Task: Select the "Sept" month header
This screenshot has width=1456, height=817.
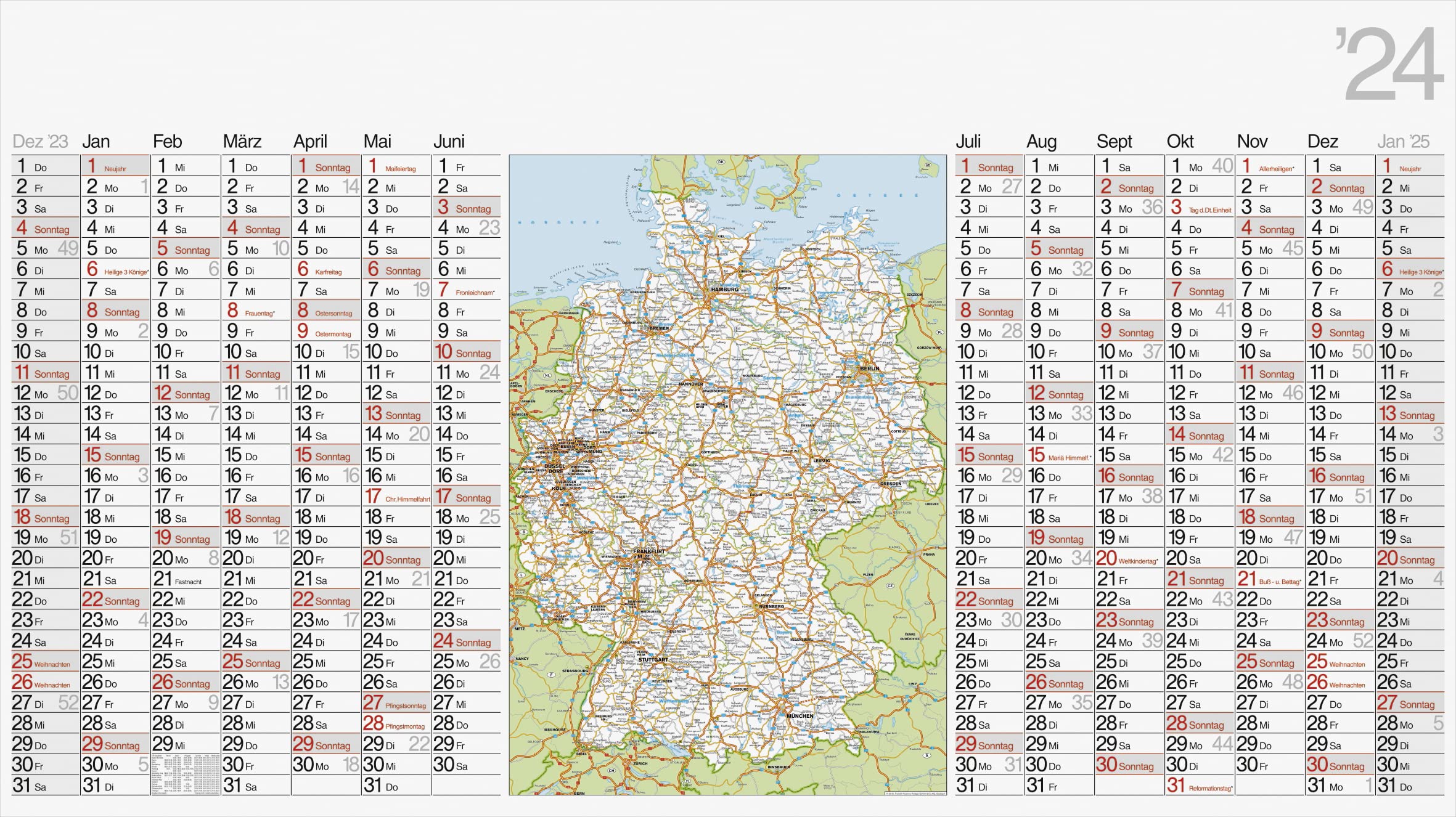Action: coord(1114,142)
